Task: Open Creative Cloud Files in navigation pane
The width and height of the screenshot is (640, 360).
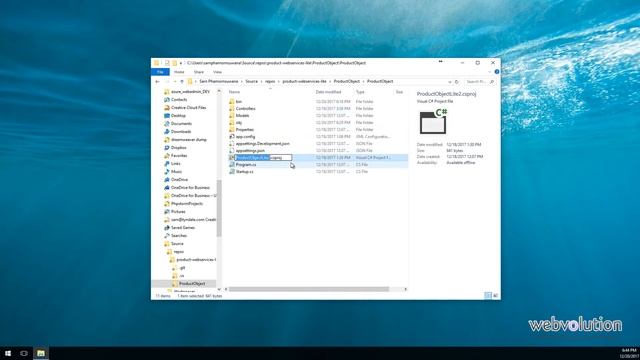Action: [x=189, y=108]
